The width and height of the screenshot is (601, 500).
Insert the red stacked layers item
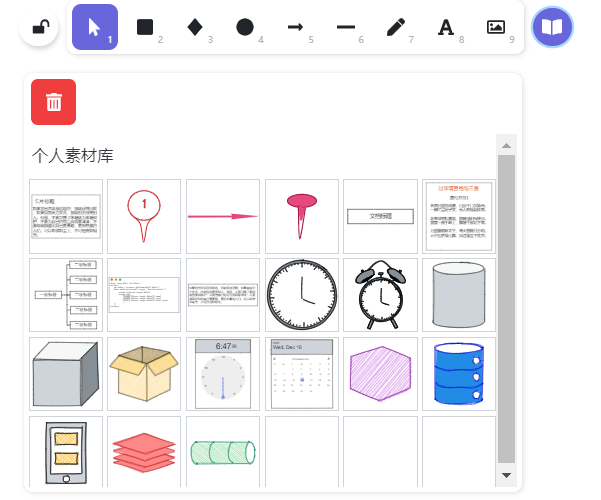[x=144, y=452]
